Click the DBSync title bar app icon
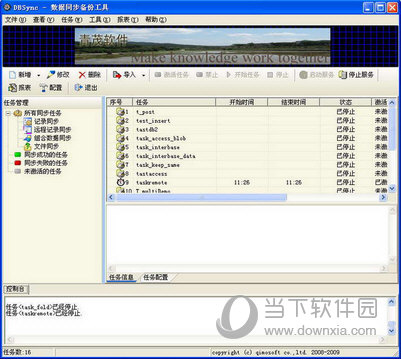The image size is (401, 360). 7,7
